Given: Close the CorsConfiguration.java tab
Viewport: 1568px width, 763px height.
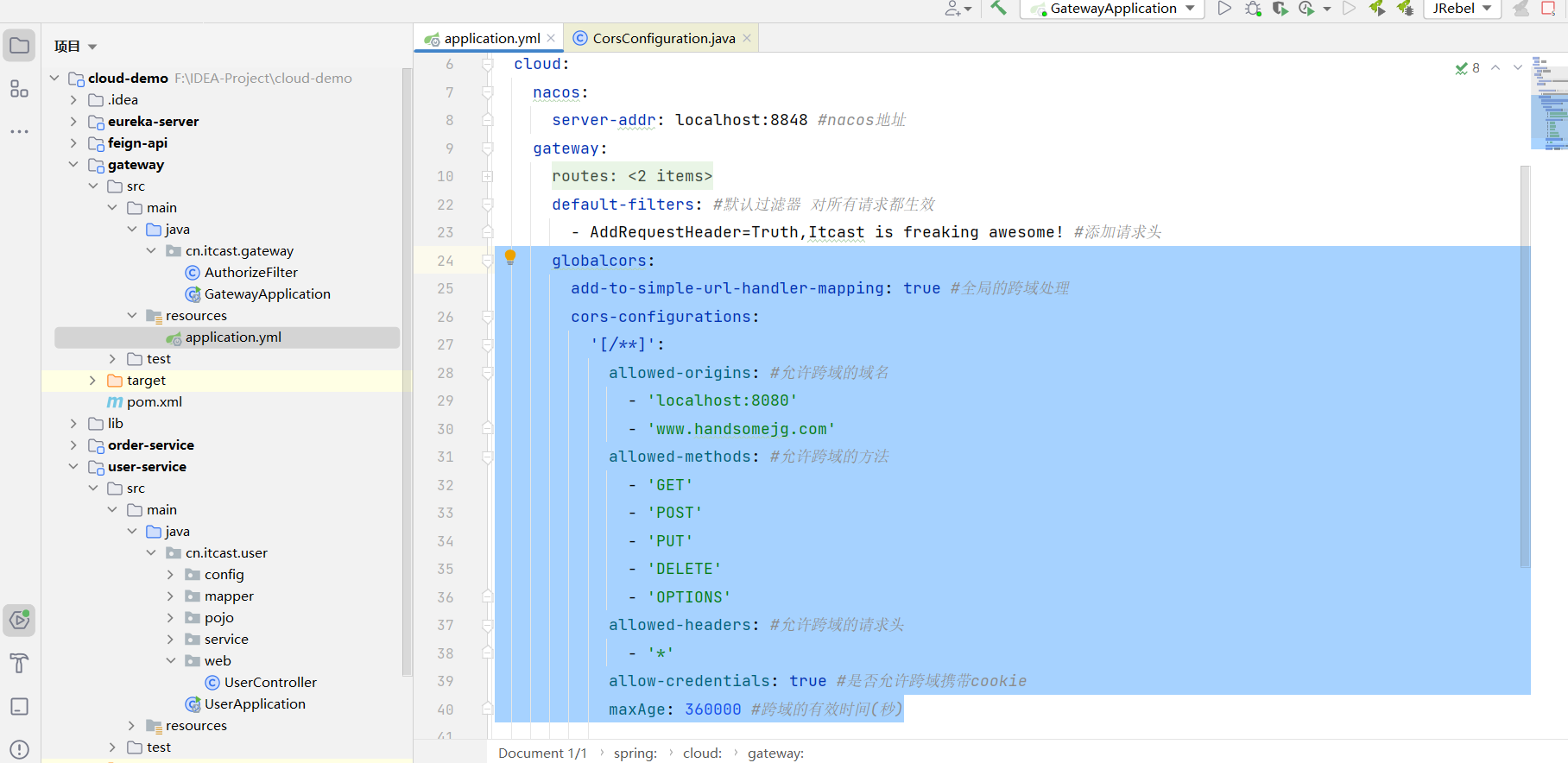Looking at the screenshot, I should [x=747, y=38].
